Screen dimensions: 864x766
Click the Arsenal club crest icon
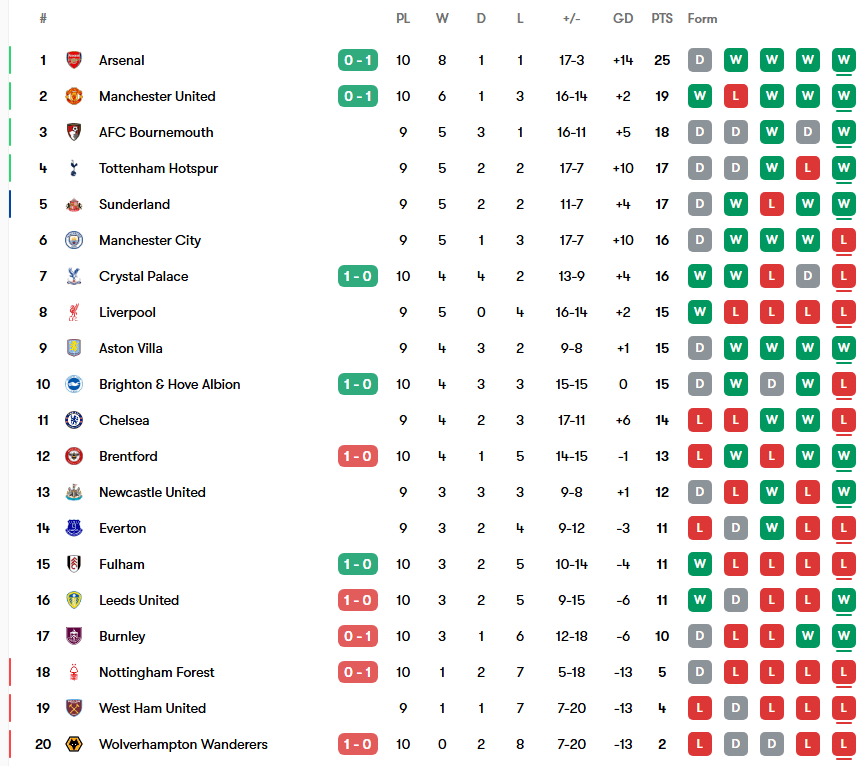[x=74, y=60]
